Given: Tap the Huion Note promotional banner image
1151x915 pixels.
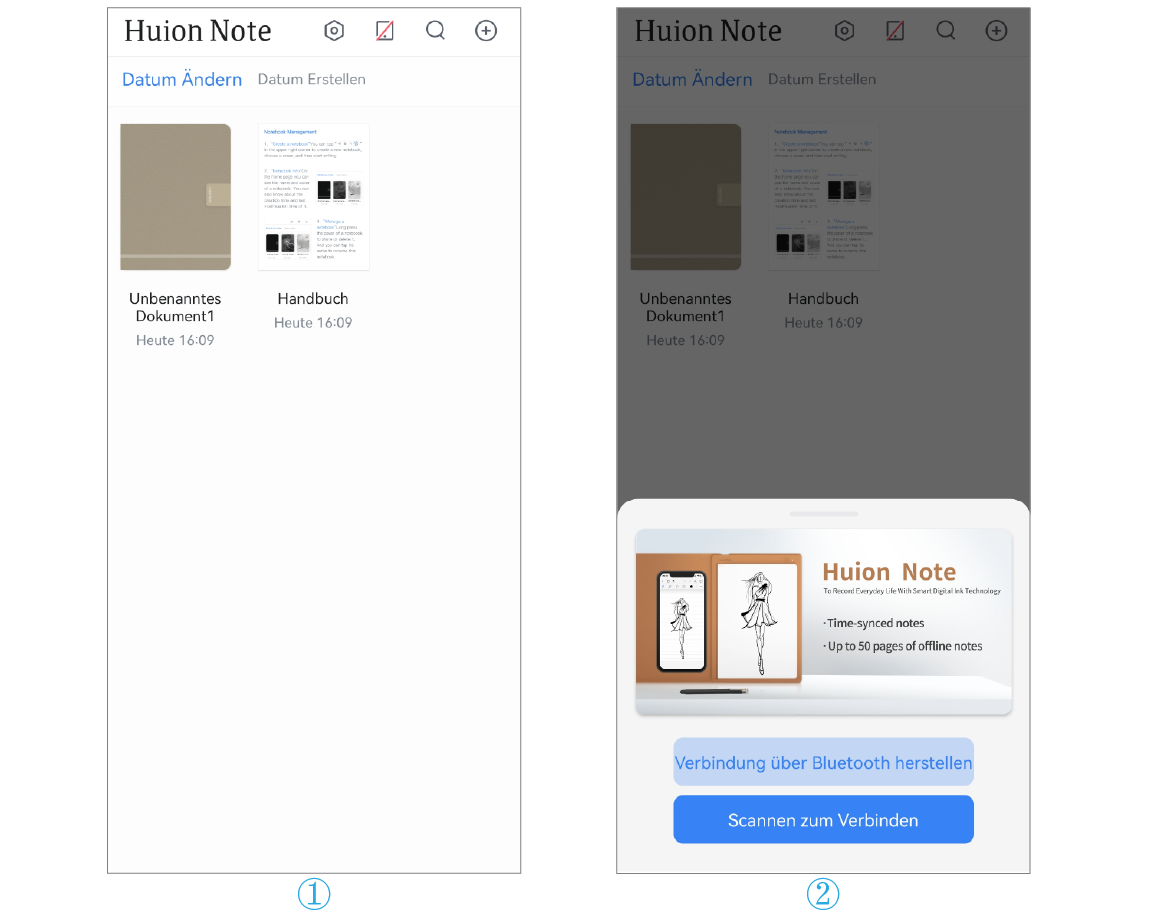Looking at the screenshot, I should 824,621.
